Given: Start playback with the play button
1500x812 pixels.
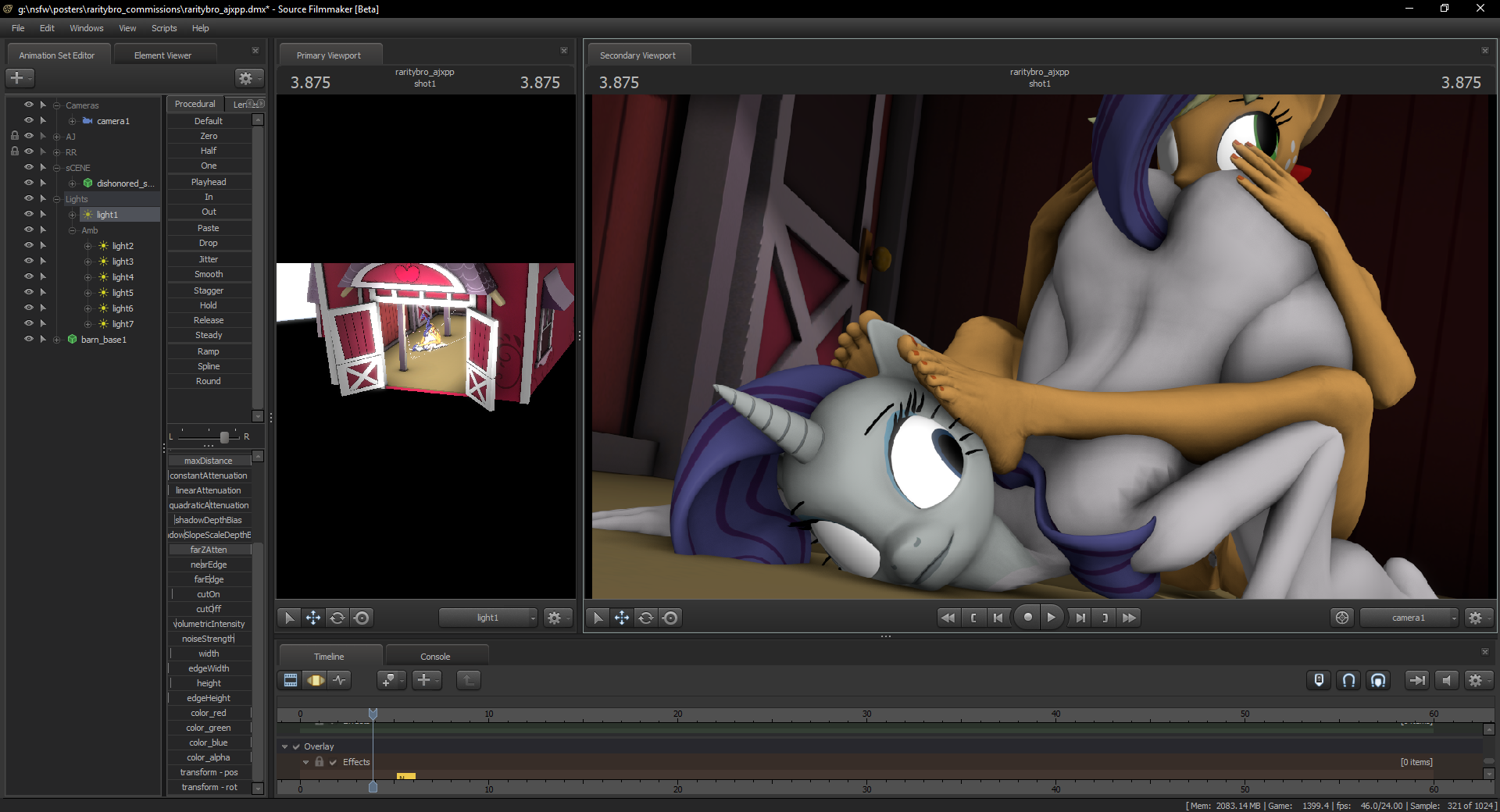Looking at the screenshot, I should (x=1052, y=618).
